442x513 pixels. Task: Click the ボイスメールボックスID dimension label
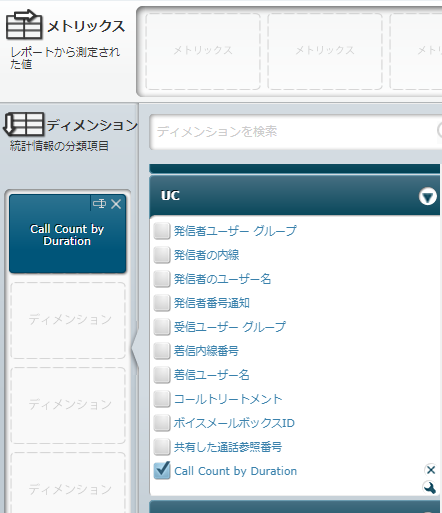234,423
